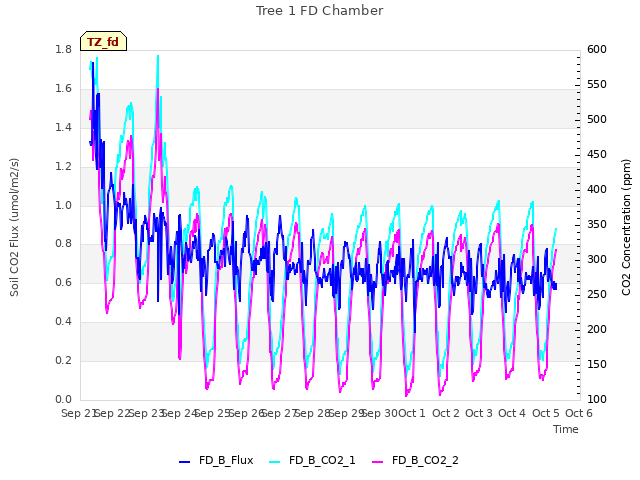Toggle the FD_B_CO2_2 legend entry
Image resolution: width=640 pixels, height=480 pixels.
[x=415, y=460]
